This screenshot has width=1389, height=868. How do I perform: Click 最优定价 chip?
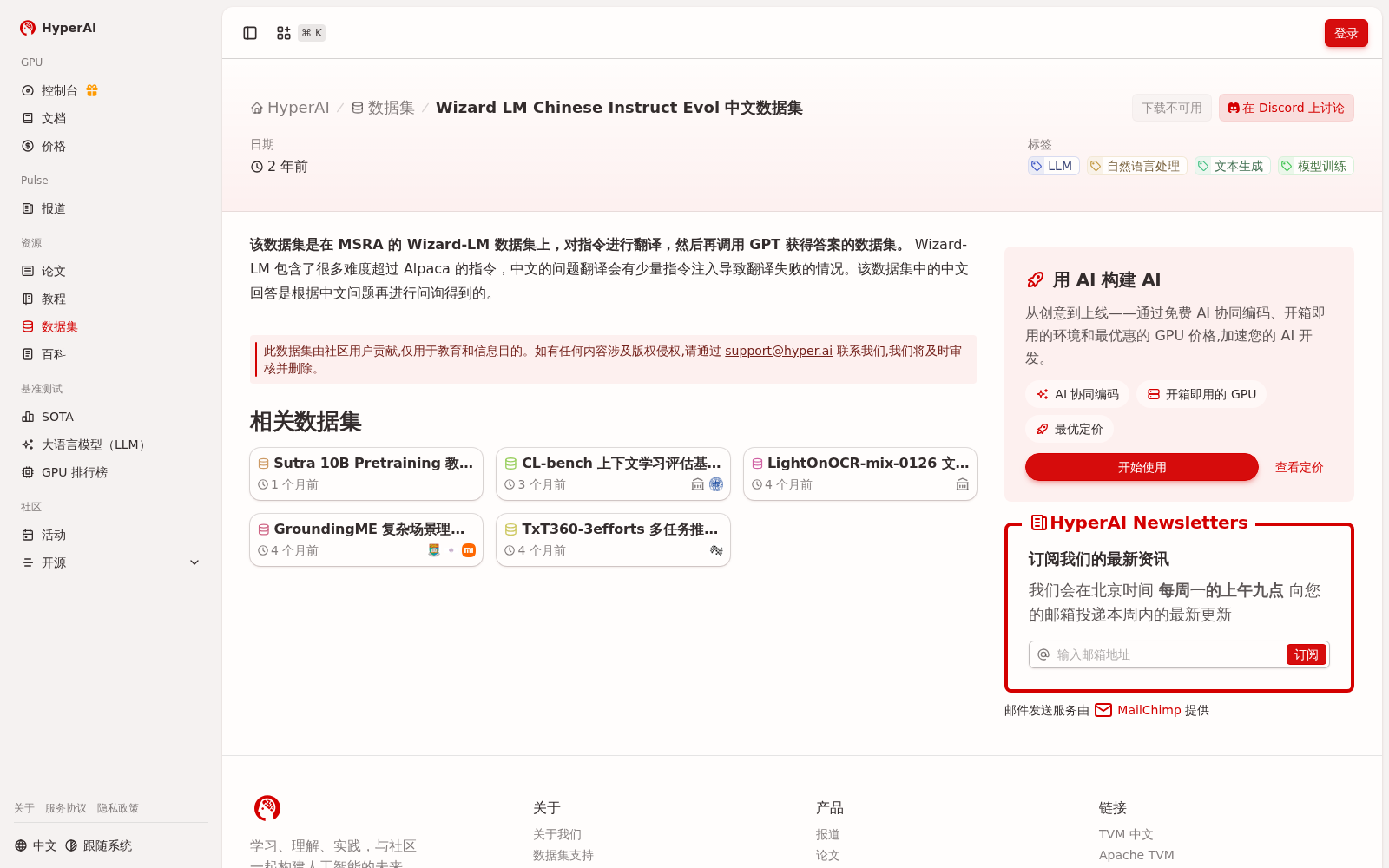(x=1070, y=429)
